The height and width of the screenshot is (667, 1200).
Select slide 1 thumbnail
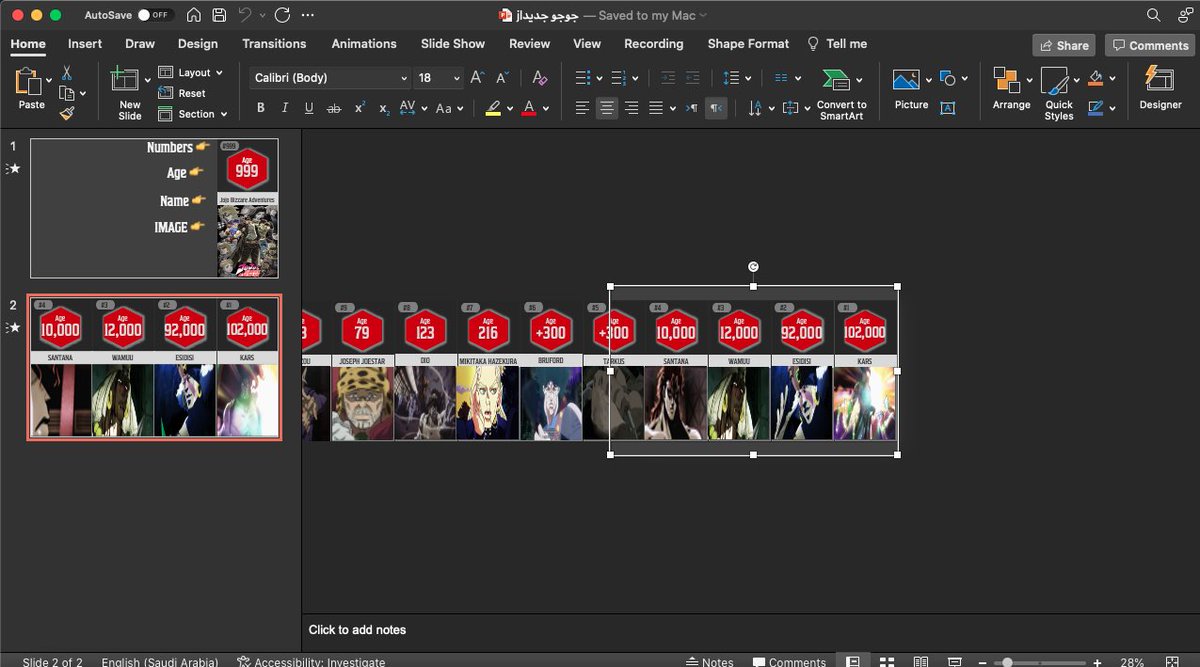click(154, 208)
